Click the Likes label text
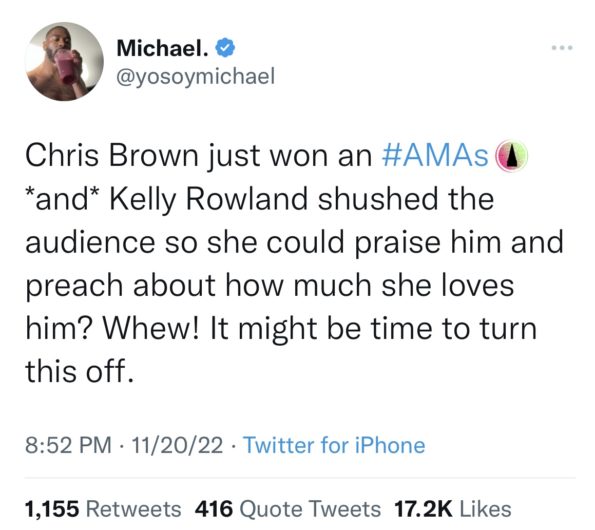The image size is (595, 530). pos(486,509)
